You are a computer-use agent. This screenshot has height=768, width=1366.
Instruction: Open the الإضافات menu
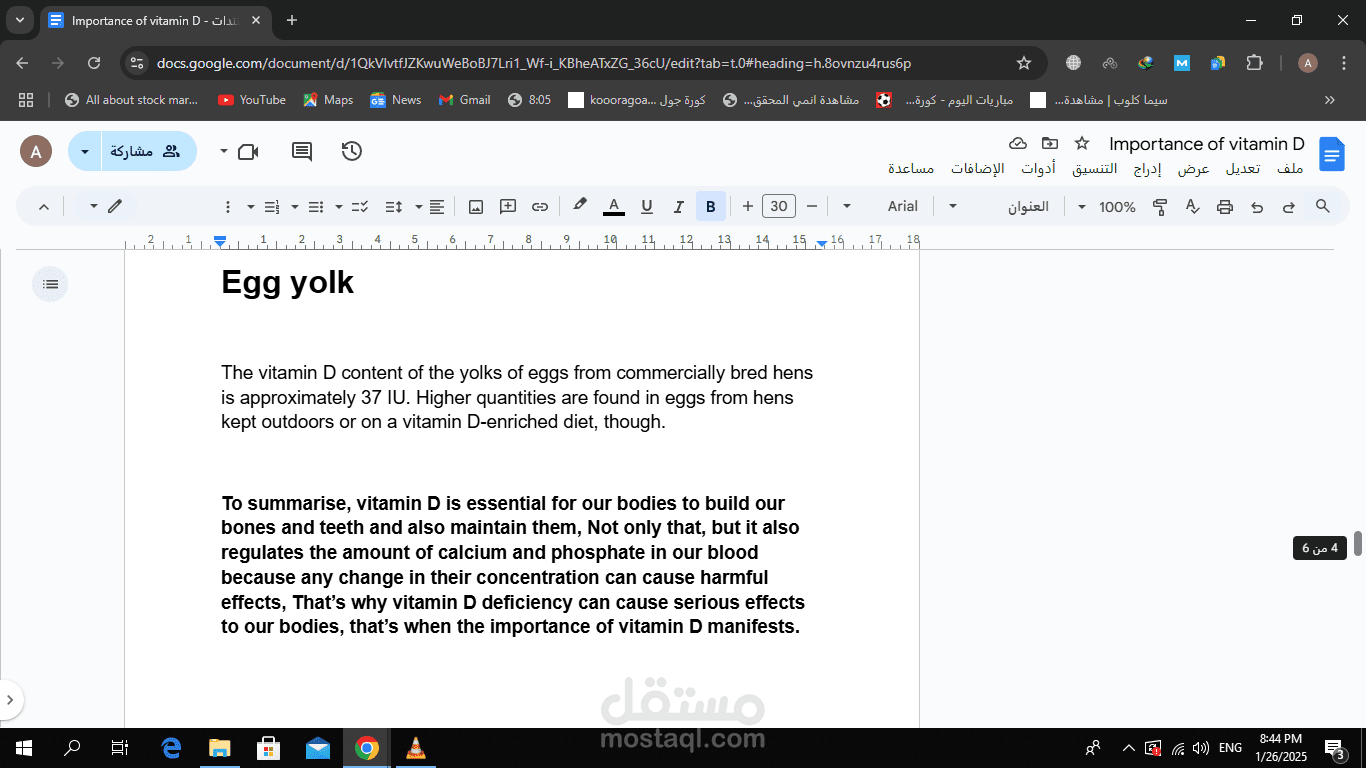pos(977,169)
